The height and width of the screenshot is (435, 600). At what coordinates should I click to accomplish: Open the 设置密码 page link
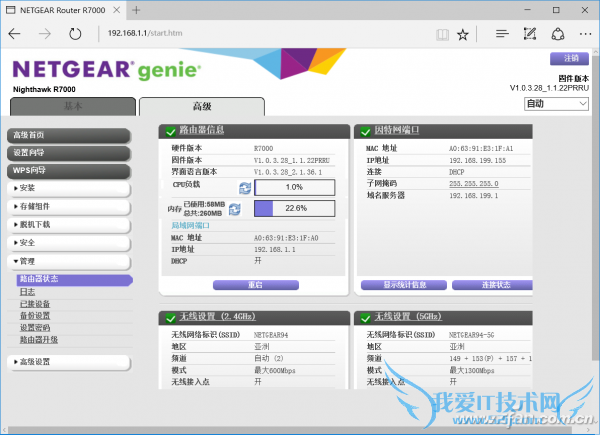click(35, 328)
